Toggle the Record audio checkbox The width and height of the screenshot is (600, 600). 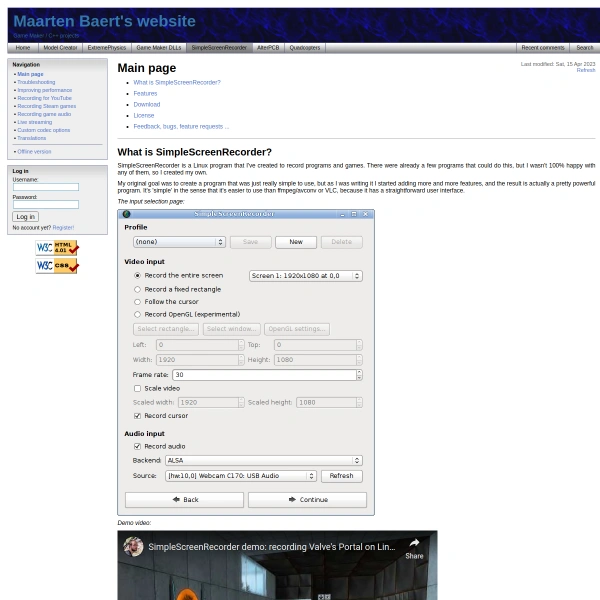click(137, 447)
